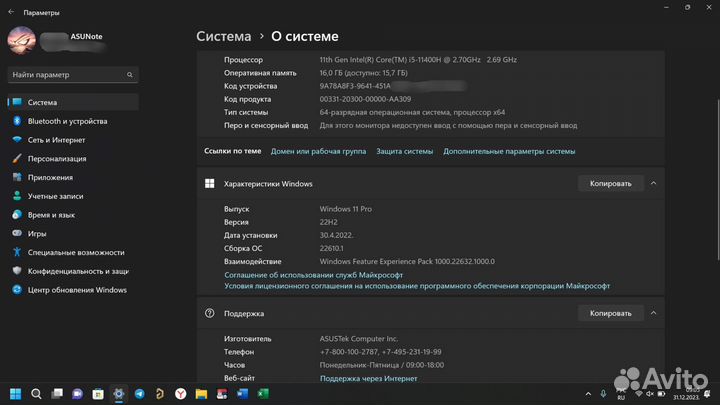Click the back arrow in Settings header
The image size is (720, 405).
pyautogui.click(x=10, y=13)
